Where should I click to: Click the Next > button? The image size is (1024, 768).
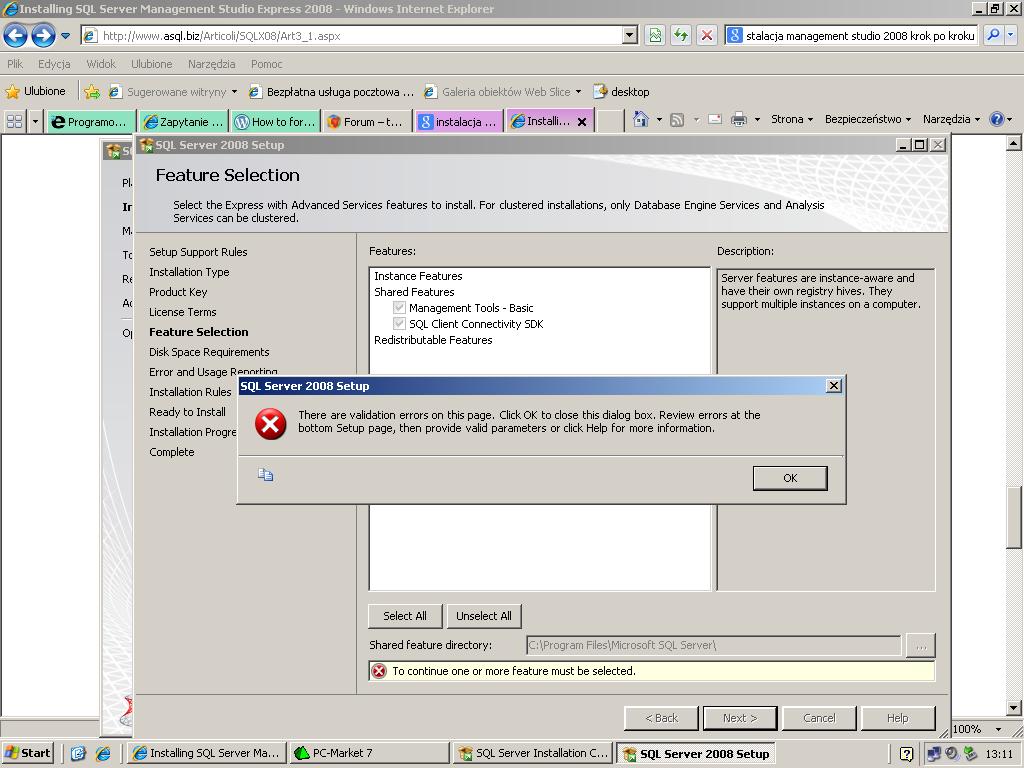click(x=740, y=718)
